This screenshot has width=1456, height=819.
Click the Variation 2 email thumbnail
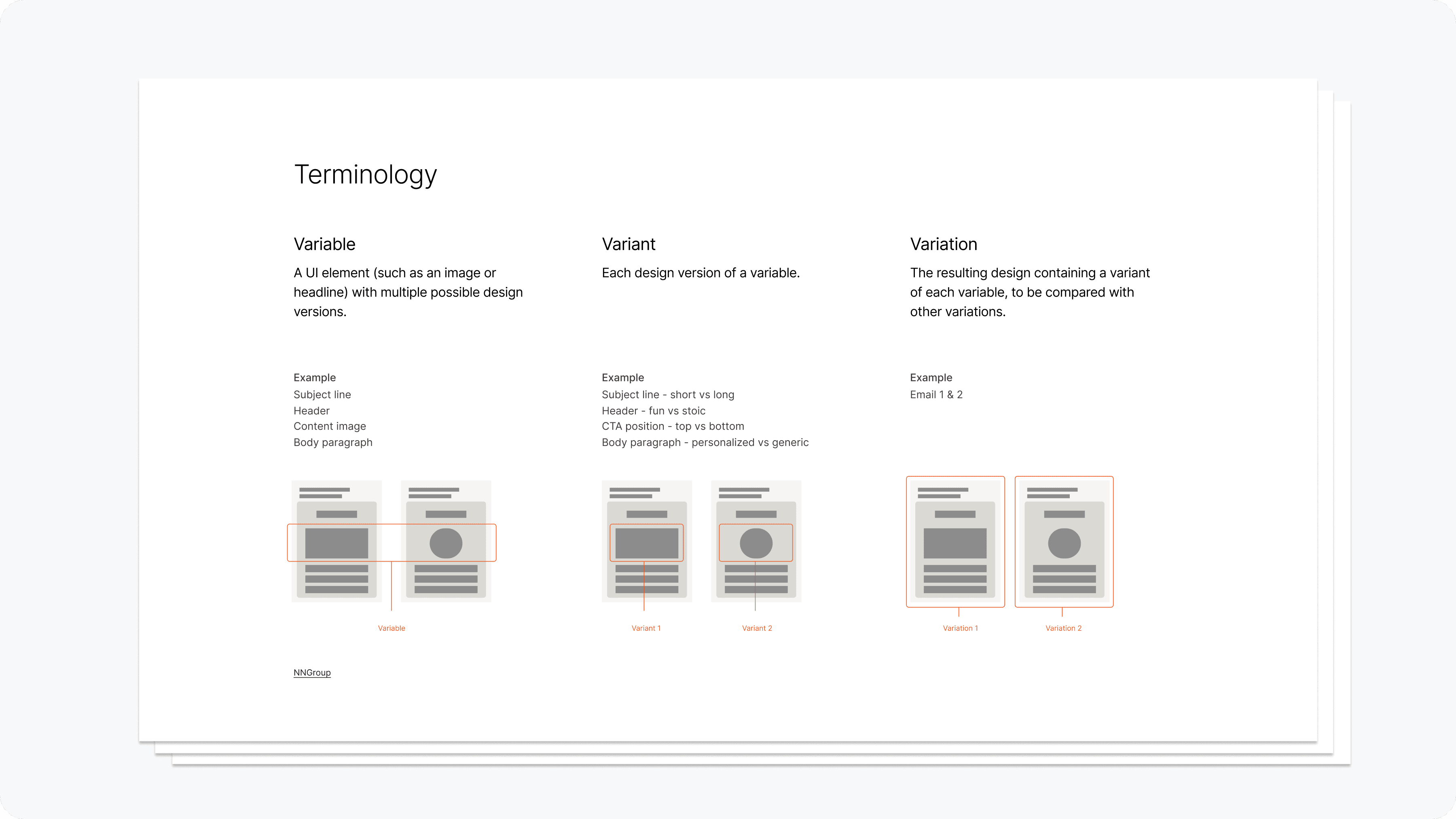click(1064, 541)
